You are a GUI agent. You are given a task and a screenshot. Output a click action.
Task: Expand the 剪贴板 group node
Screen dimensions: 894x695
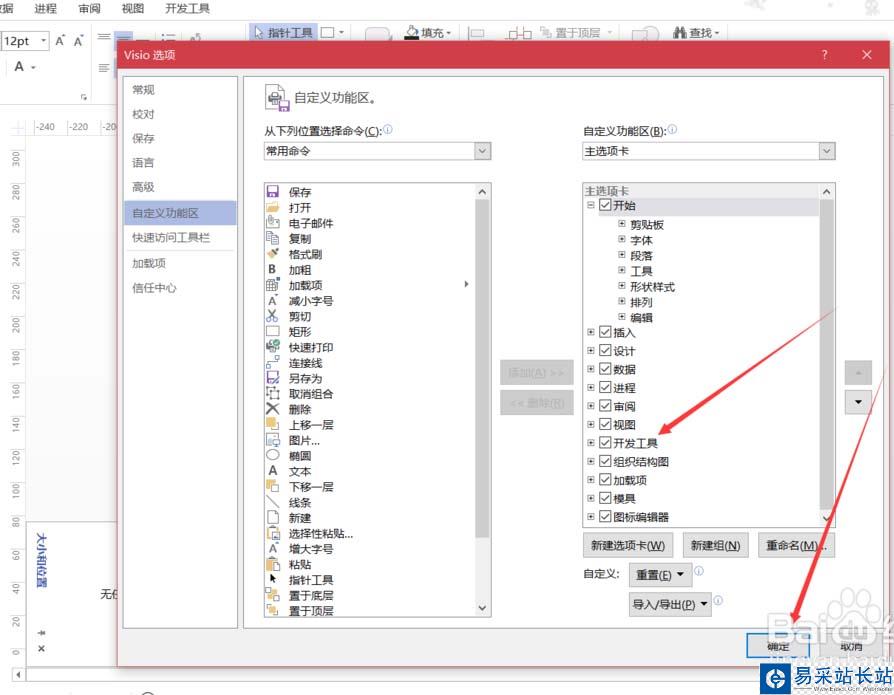pyautogui.click(x=622, y=223)
